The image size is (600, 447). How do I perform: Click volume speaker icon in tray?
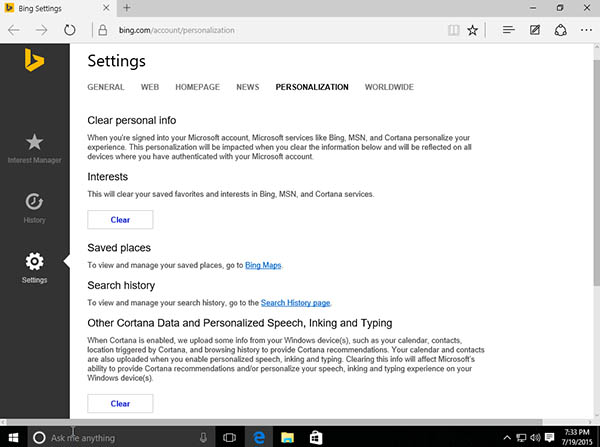pos(535,437)
